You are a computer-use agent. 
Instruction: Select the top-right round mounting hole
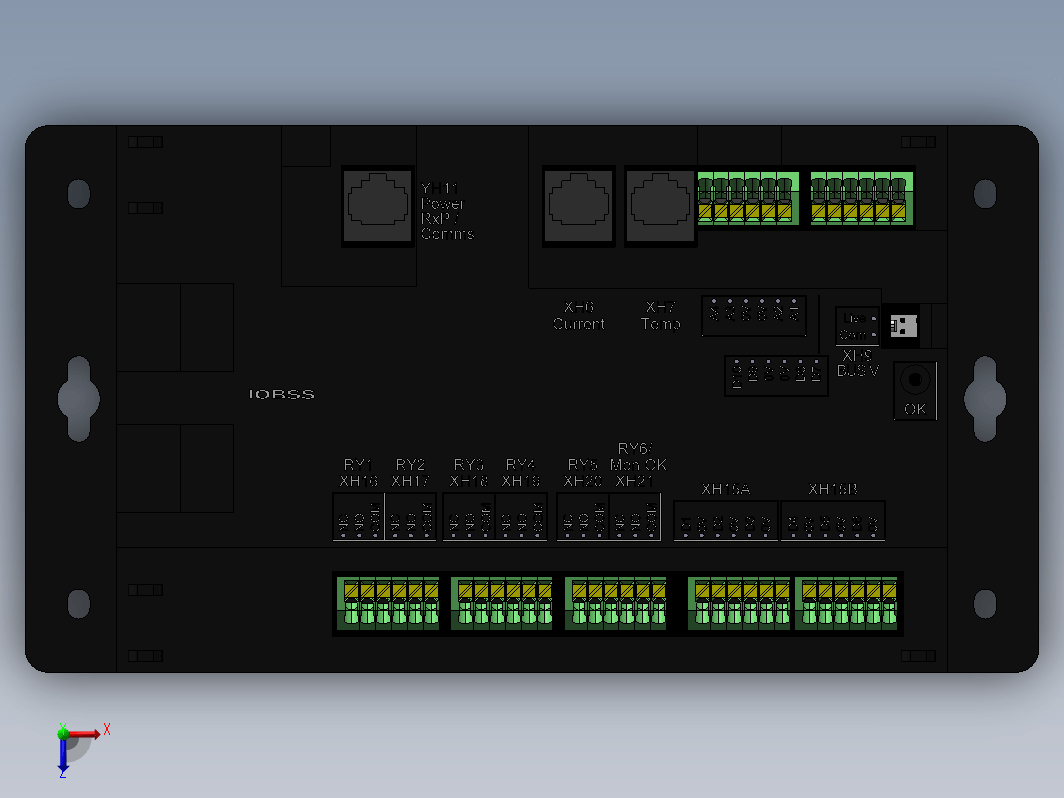(985, 194)
